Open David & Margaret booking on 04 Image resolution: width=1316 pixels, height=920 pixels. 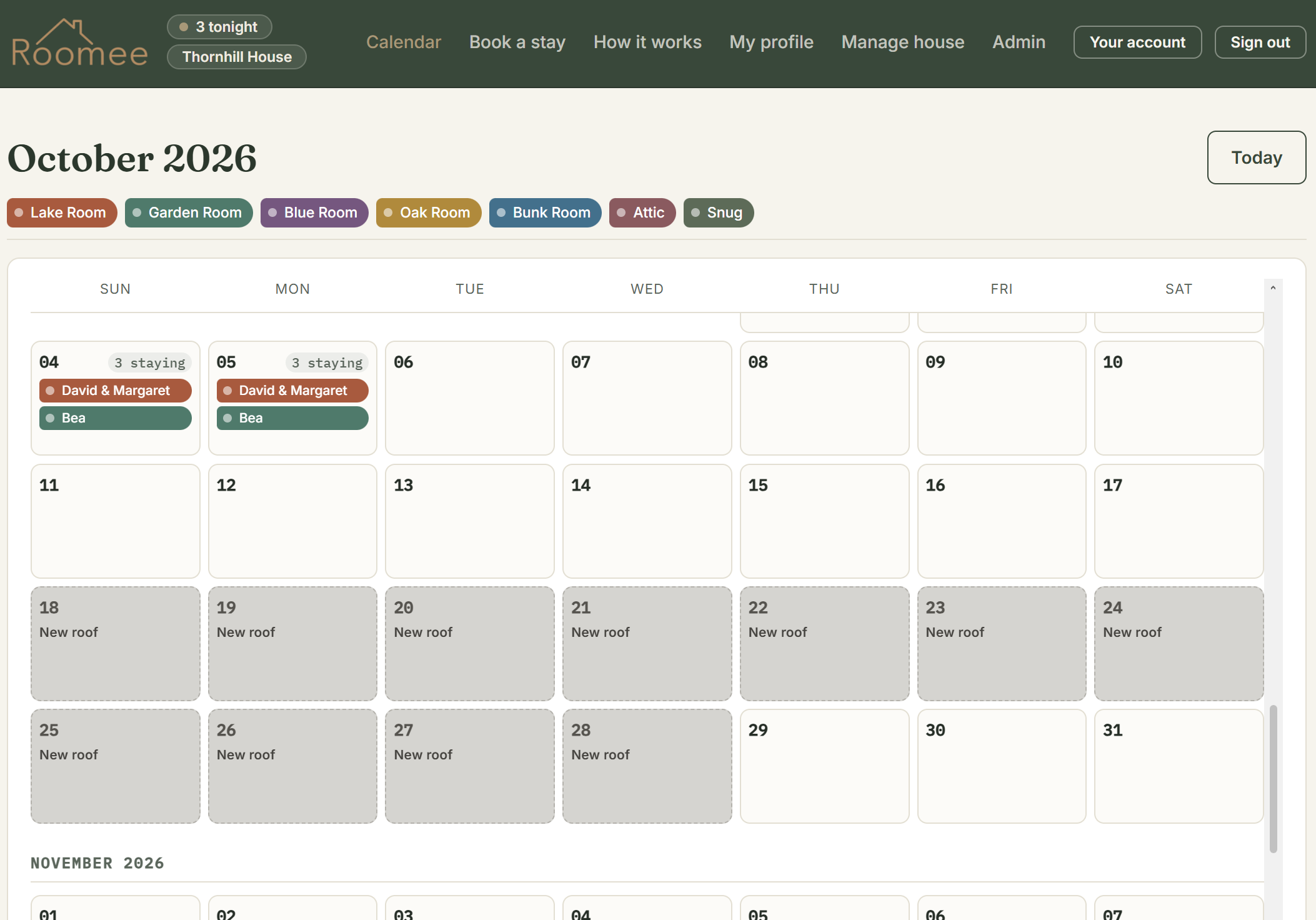(x=116, y=391)
